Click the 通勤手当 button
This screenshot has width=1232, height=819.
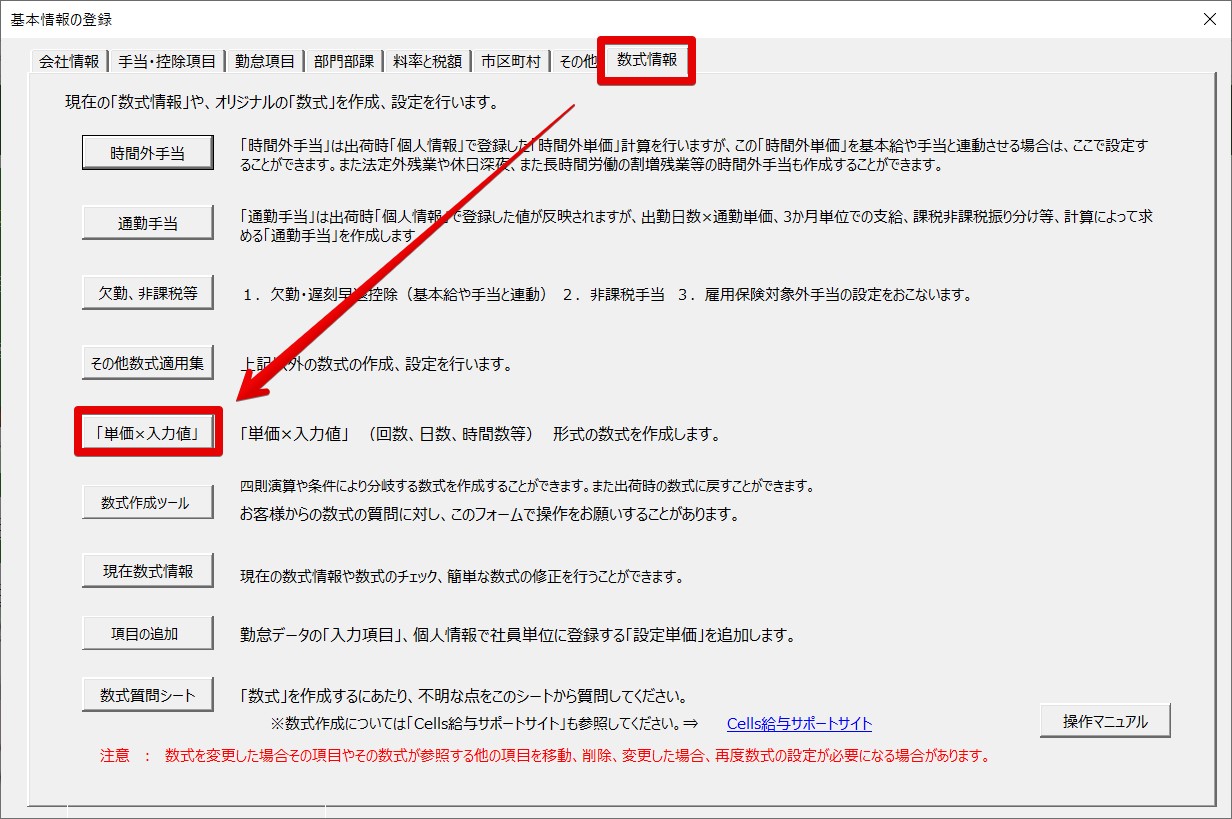(x=147, y=221)
